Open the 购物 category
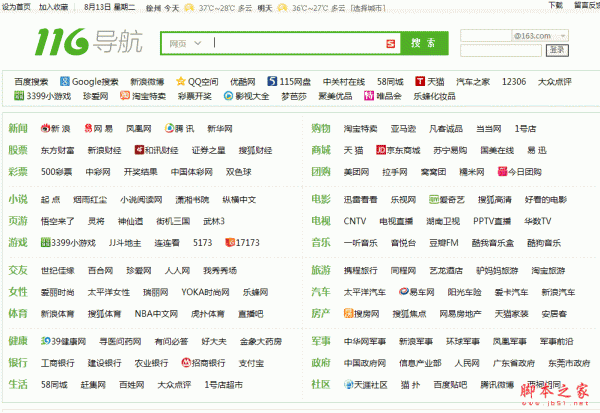Screen dimensions: 600x413 tap(321, 128)
